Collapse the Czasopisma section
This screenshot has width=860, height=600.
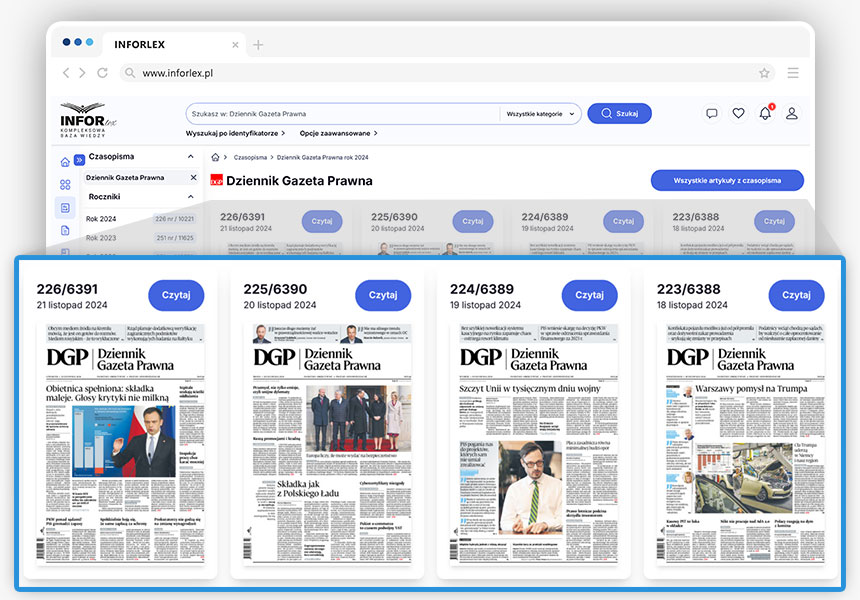point(190,156)
